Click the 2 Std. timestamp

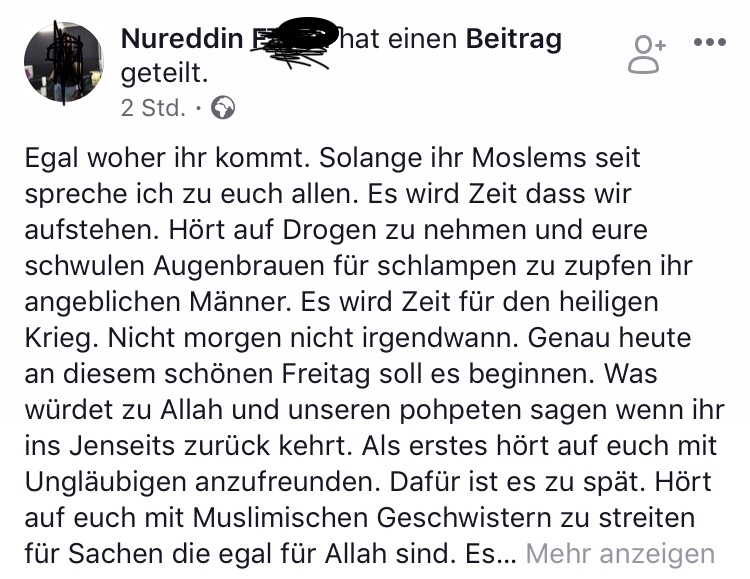[x=153, y=108]
